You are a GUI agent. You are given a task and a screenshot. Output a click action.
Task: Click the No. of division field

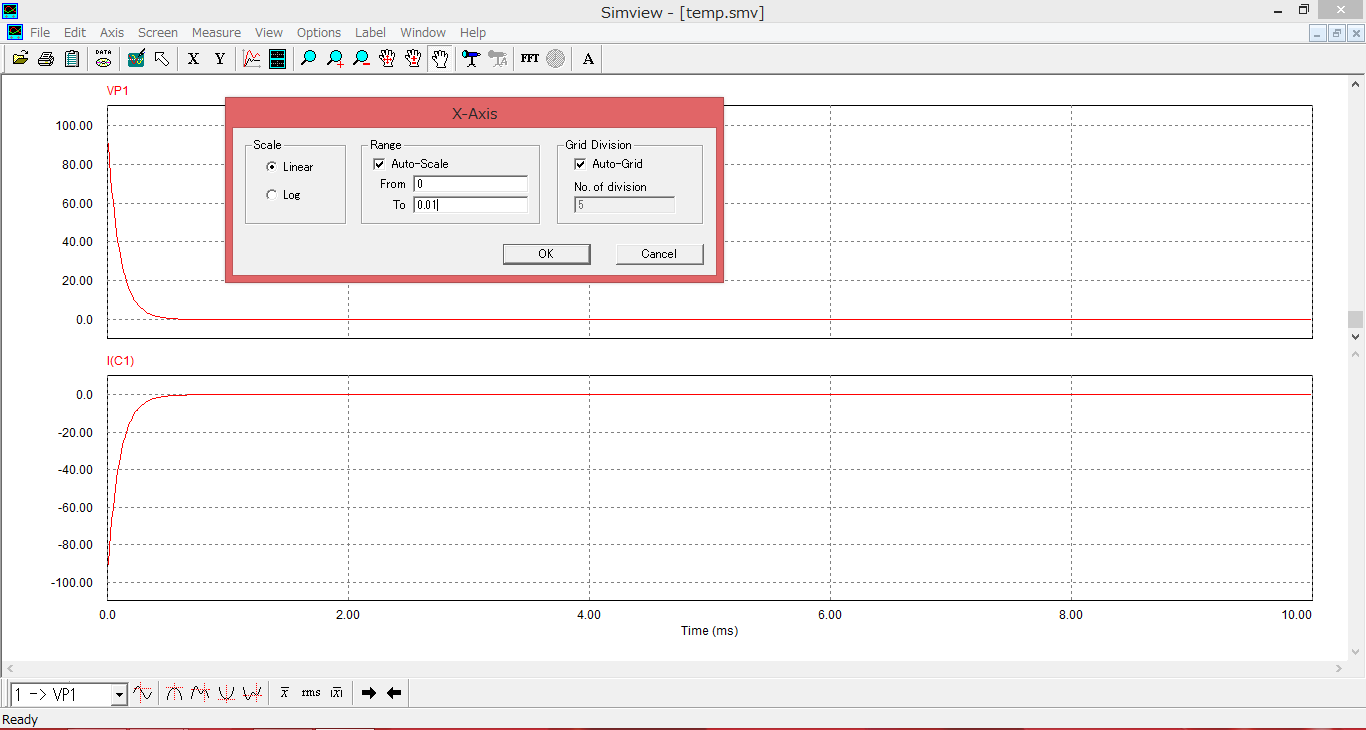(x=625, y=205)
